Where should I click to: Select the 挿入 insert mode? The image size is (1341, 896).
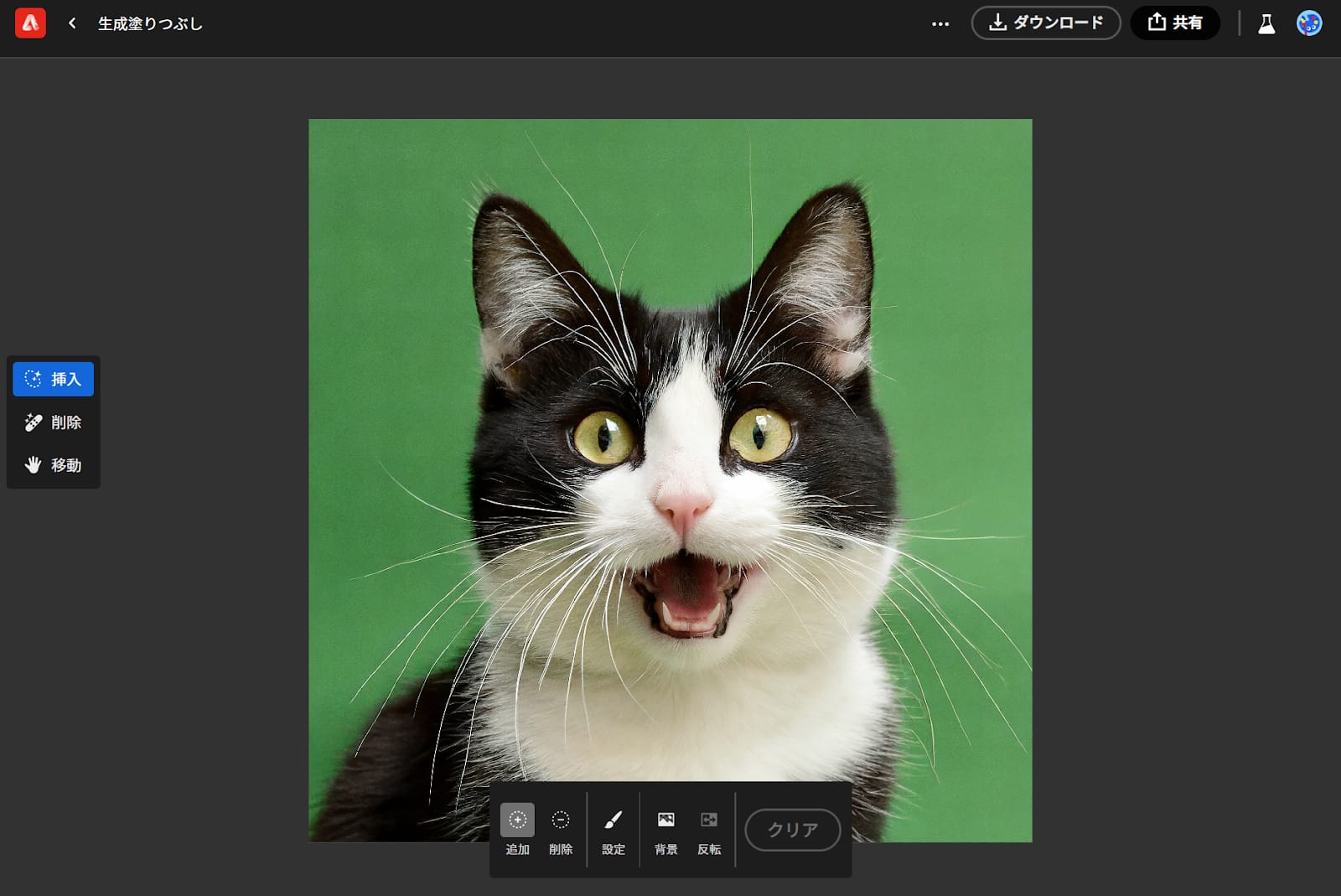click(x=54, y=379)
